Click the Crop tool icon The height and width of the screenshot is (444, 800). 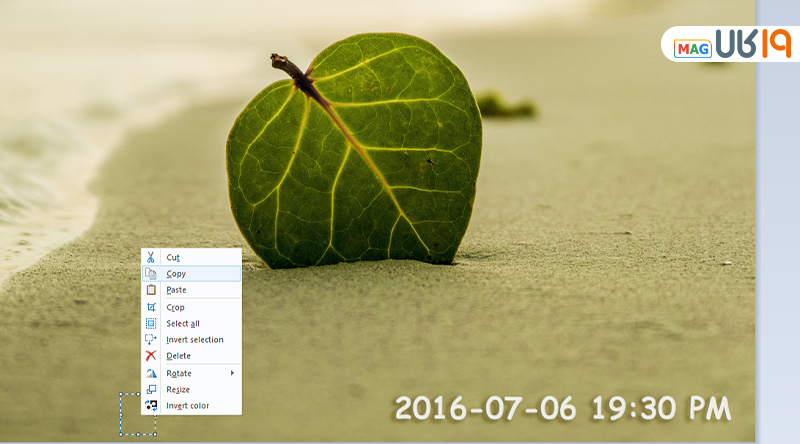coord(151,307)
